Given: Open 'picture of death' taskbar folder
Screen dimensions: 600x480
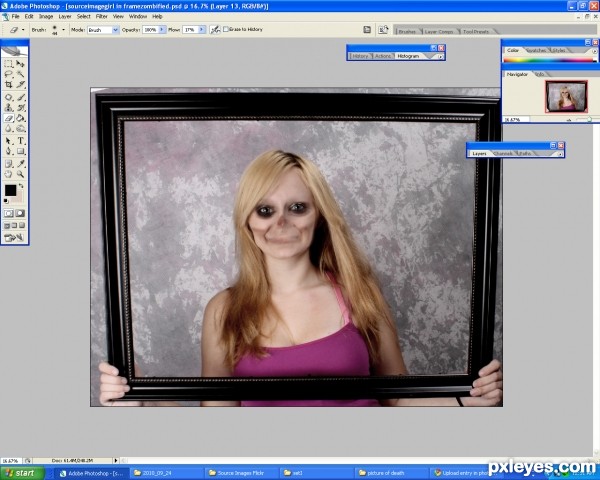Looking at the screenshot, I should coord(390,473).
